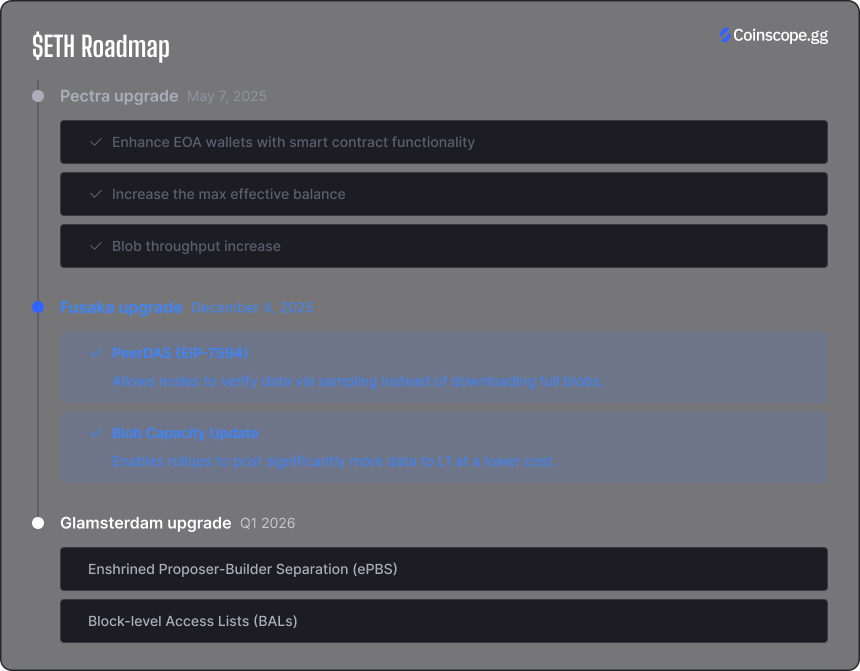Click the PeerDAS checkmark icon

coord(96,353)
